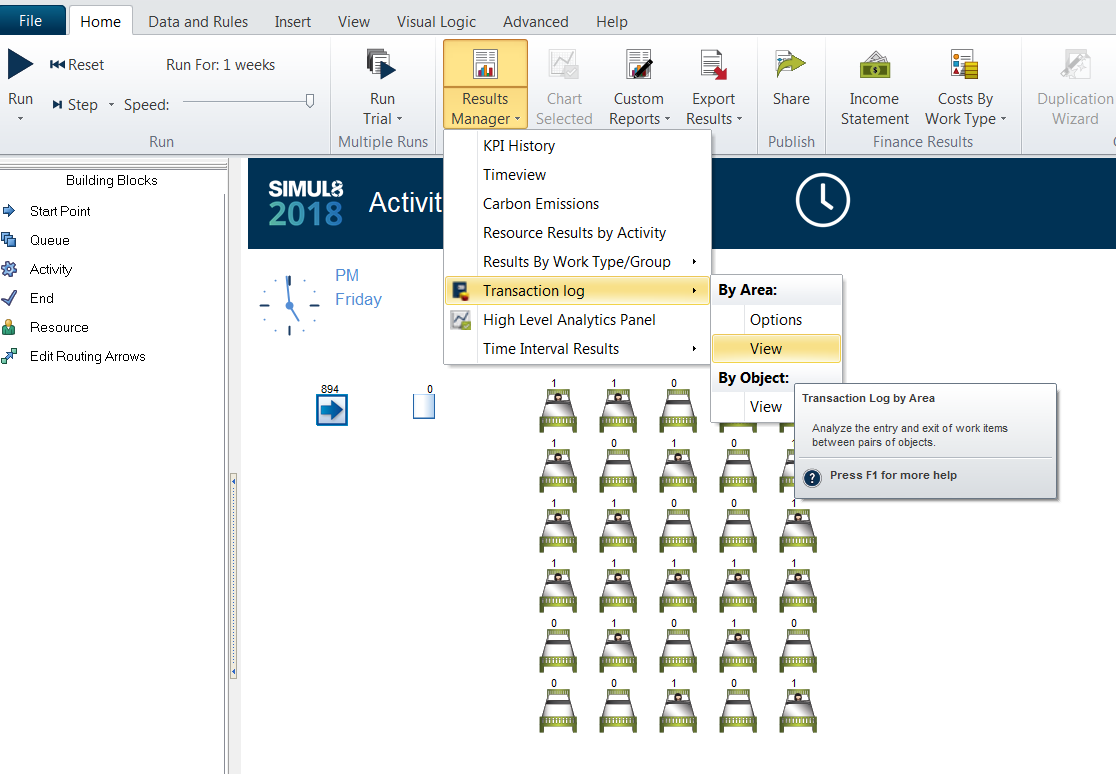Open Results Manager chart icon

coord(485,64)
